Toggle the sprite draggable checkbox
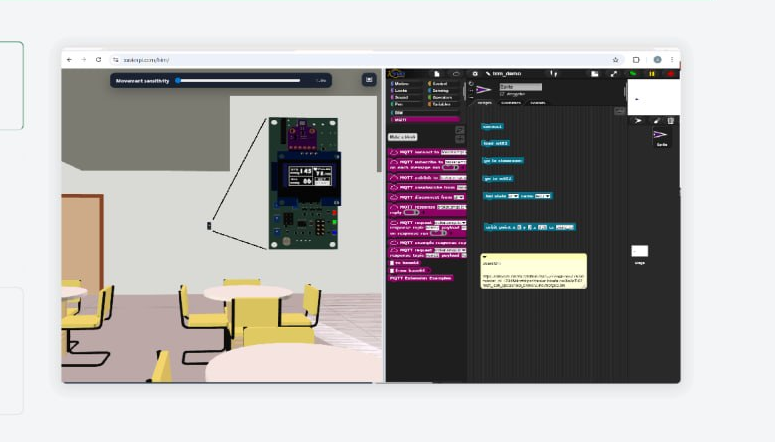The image size is (775, 442). [x=502, y=94]
